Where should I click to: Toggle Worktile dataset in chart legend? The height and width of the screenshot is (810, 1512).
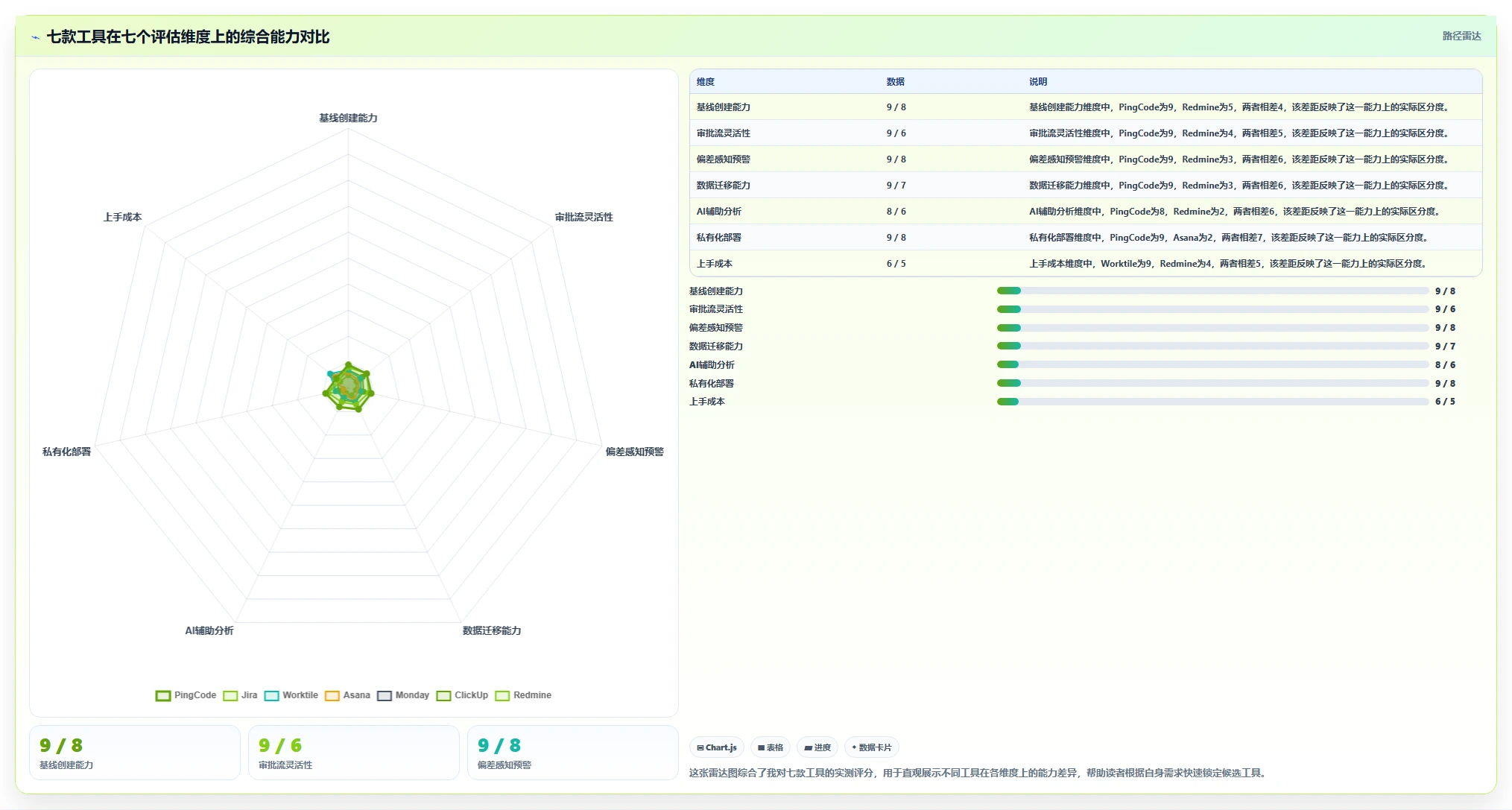pos(291,695)
